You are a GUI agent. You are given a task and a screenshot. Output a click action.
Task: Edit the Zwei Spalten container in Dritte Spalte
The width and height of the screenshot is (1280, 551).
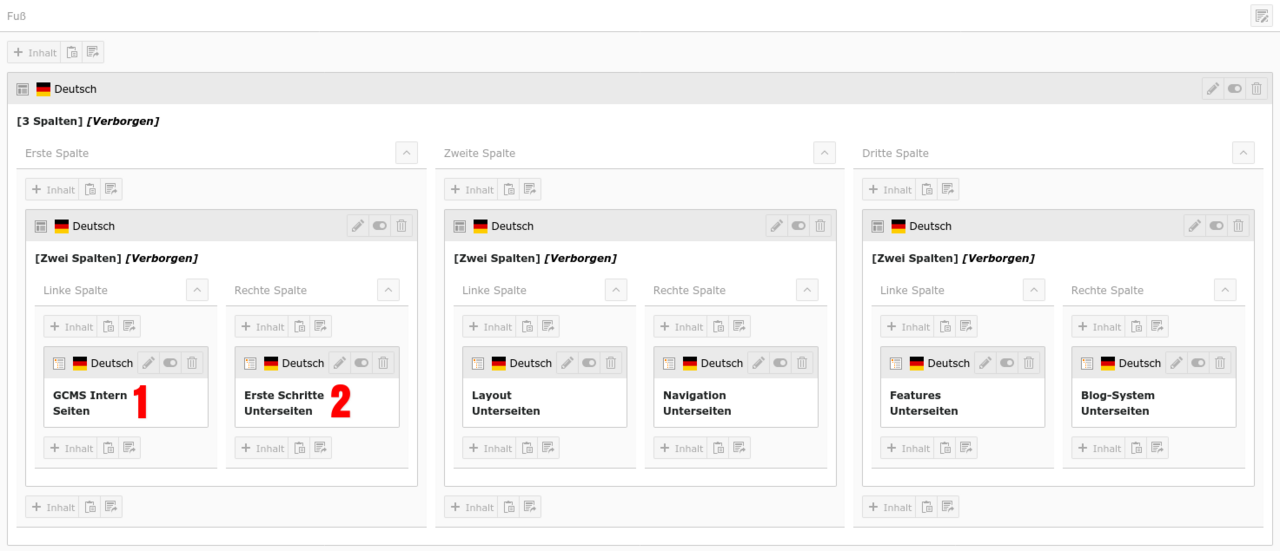click(x=1195, y=226)
